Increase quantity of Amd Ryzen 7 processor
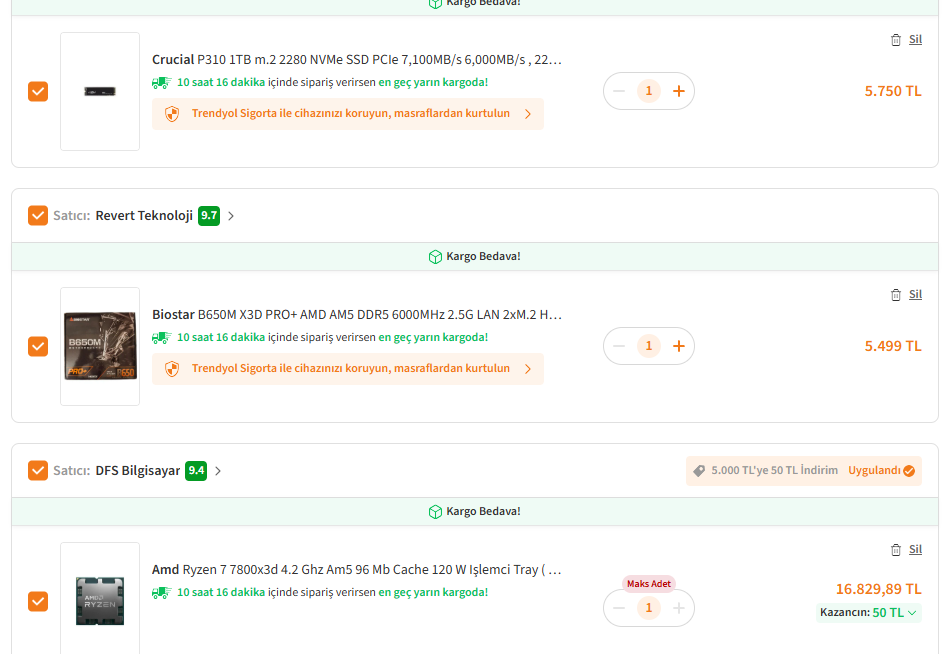947x654 pixels. point(678,608)
